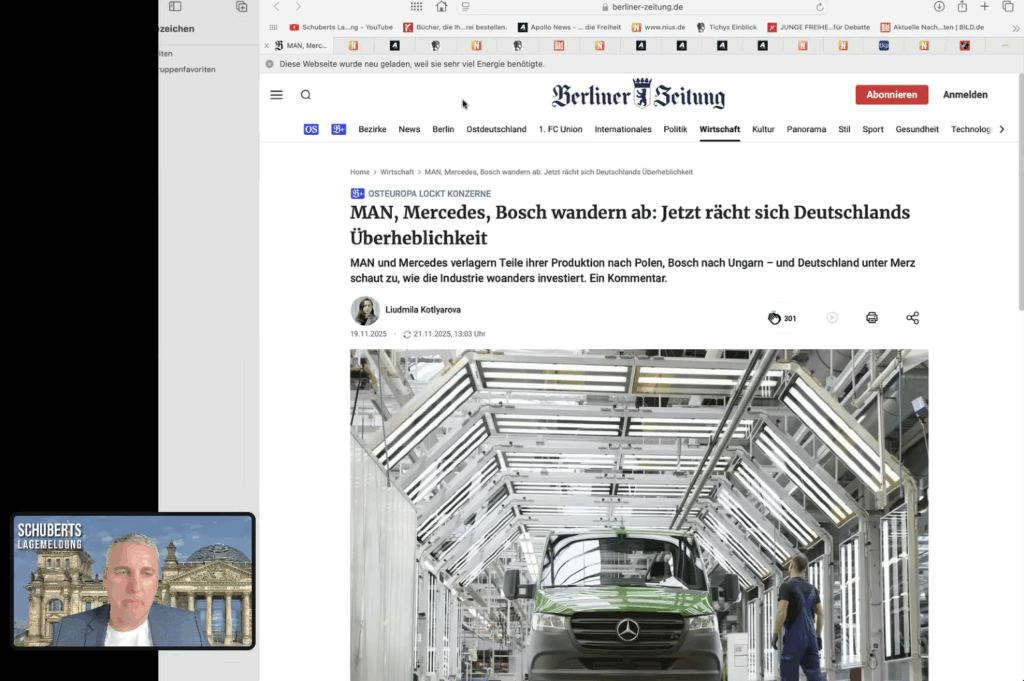
Task: Go to Safari home page icon
Action: tap(441, 7)
